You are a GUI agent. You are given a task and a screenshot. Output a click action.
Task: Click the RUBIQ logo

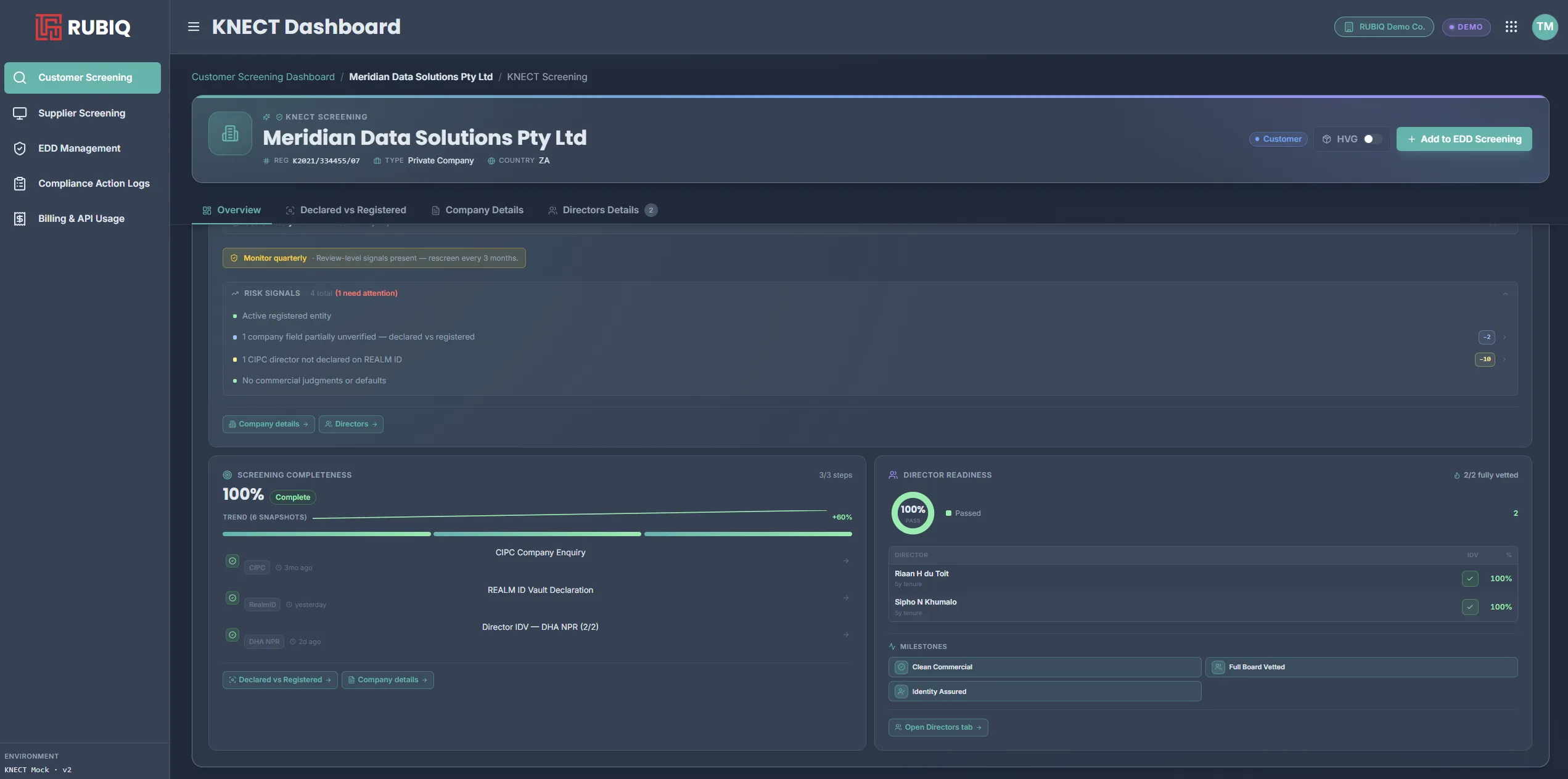(83, 27)
